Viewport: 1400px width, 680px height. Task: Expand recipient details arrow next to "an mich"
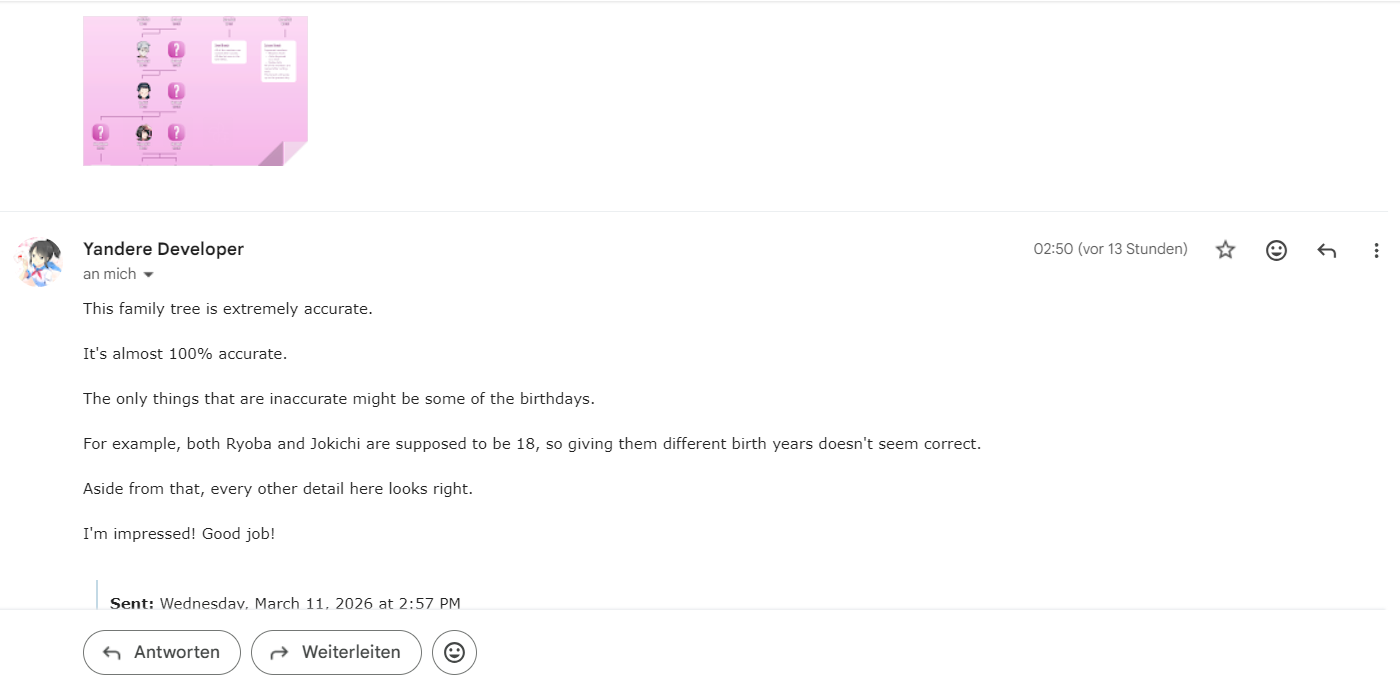point(149,275)
